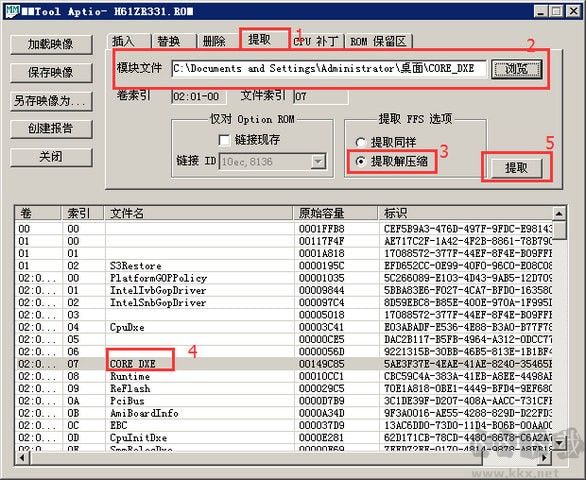Close the MMTool window with X
The height and width of the screenshot is (480, 586).
(573, 11)
